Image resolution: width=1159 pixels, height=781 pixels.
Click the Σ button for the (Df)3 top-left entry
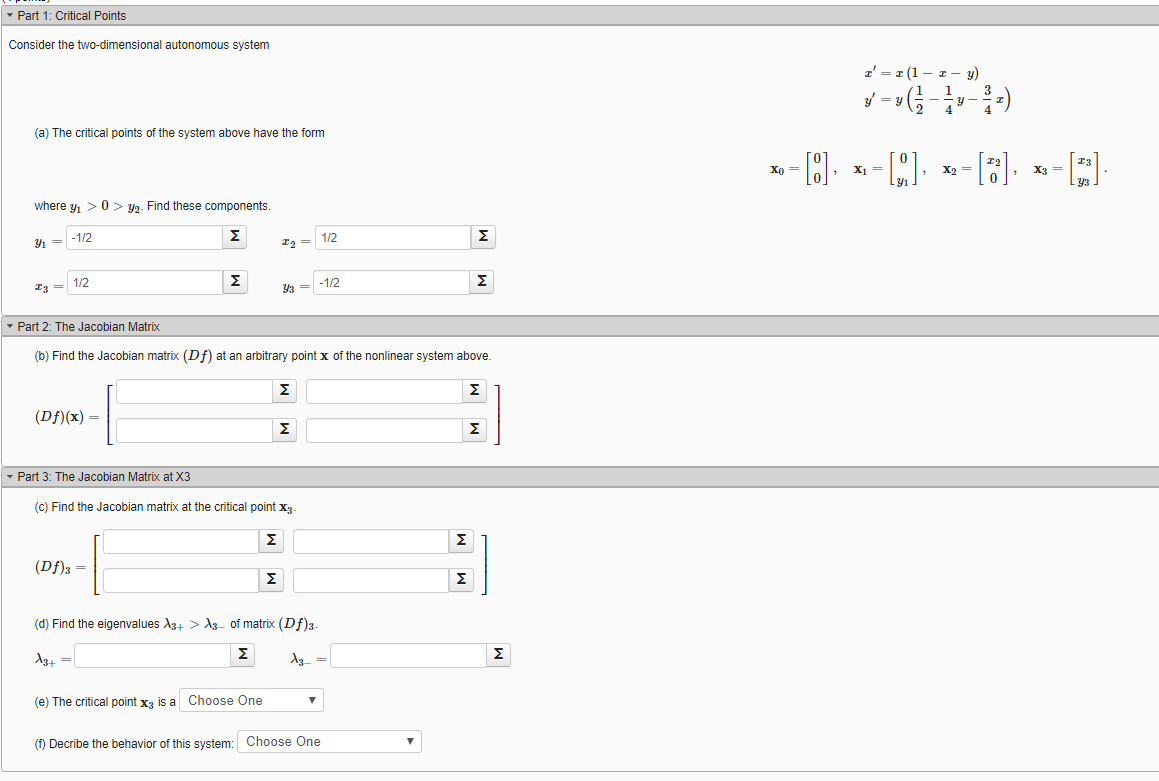271,540
